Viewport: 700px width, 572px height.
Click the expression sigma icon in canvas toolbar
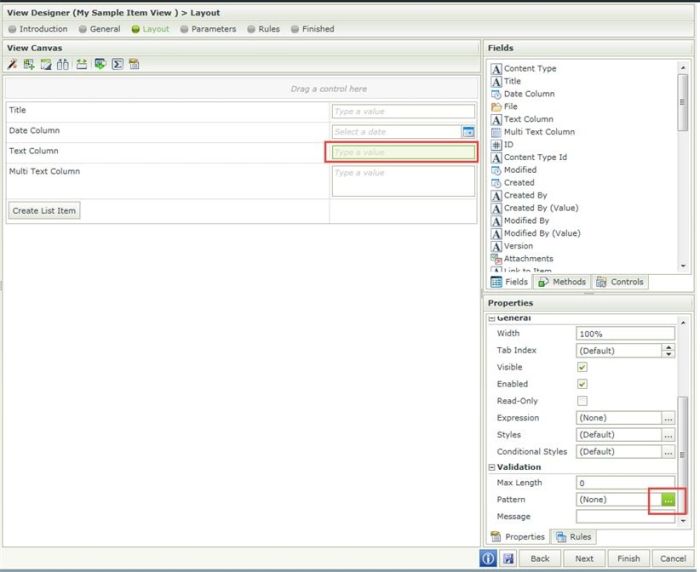click(117, 64)
